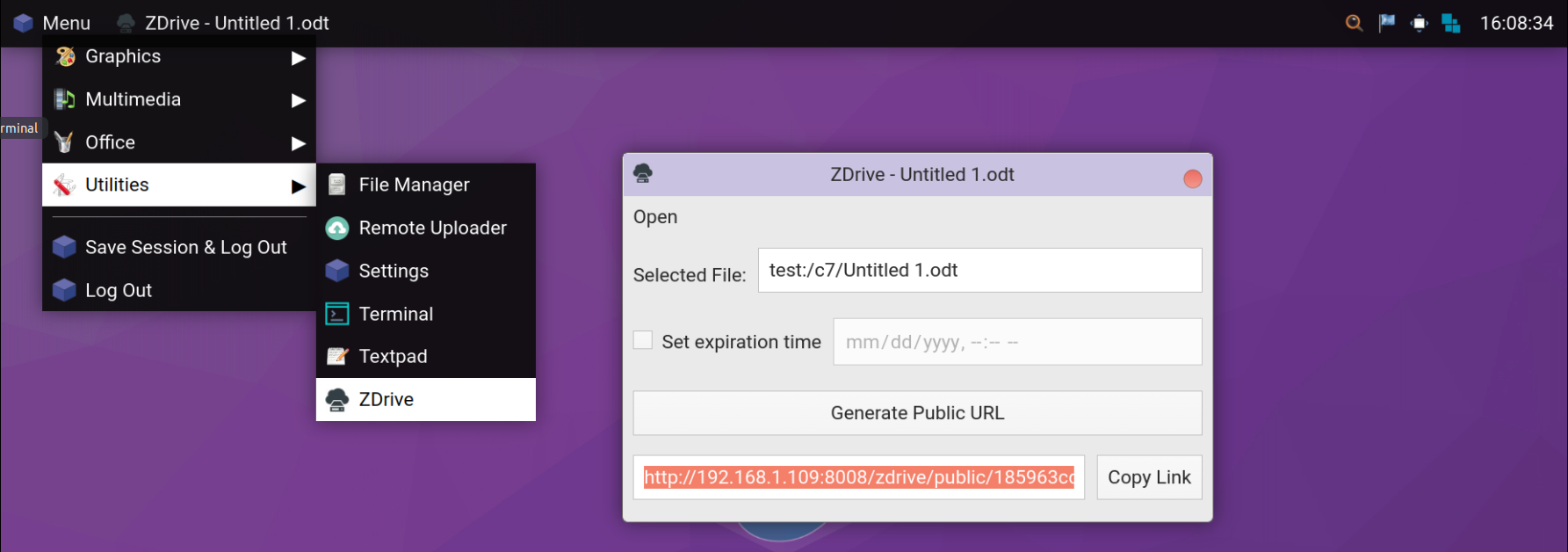The height and width of the screenshot is (552, 1568).
Task: Click the Settings cube icon in submenu
Action: [x=337, y=271]
